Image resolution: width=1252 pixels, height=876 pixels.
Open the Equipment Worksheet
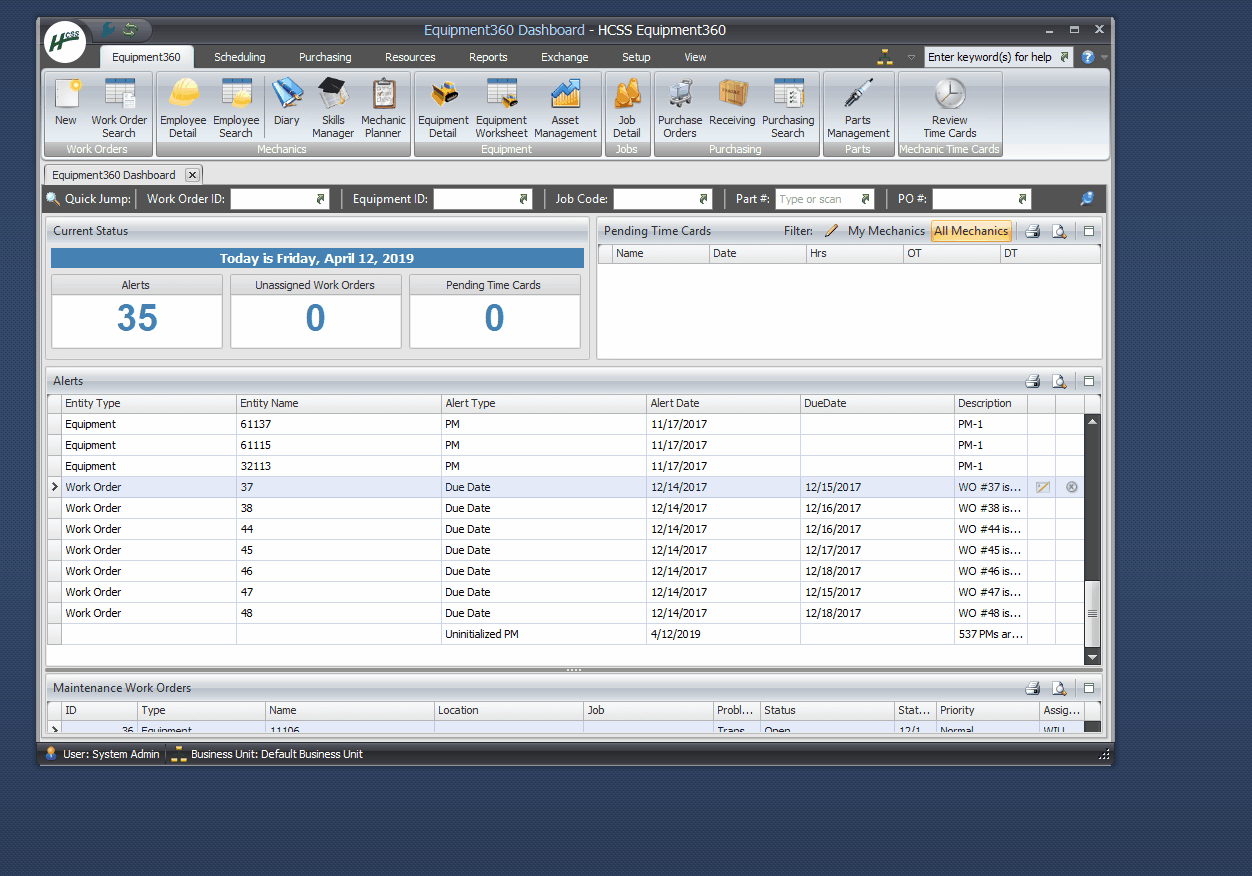tap(501, 107)
